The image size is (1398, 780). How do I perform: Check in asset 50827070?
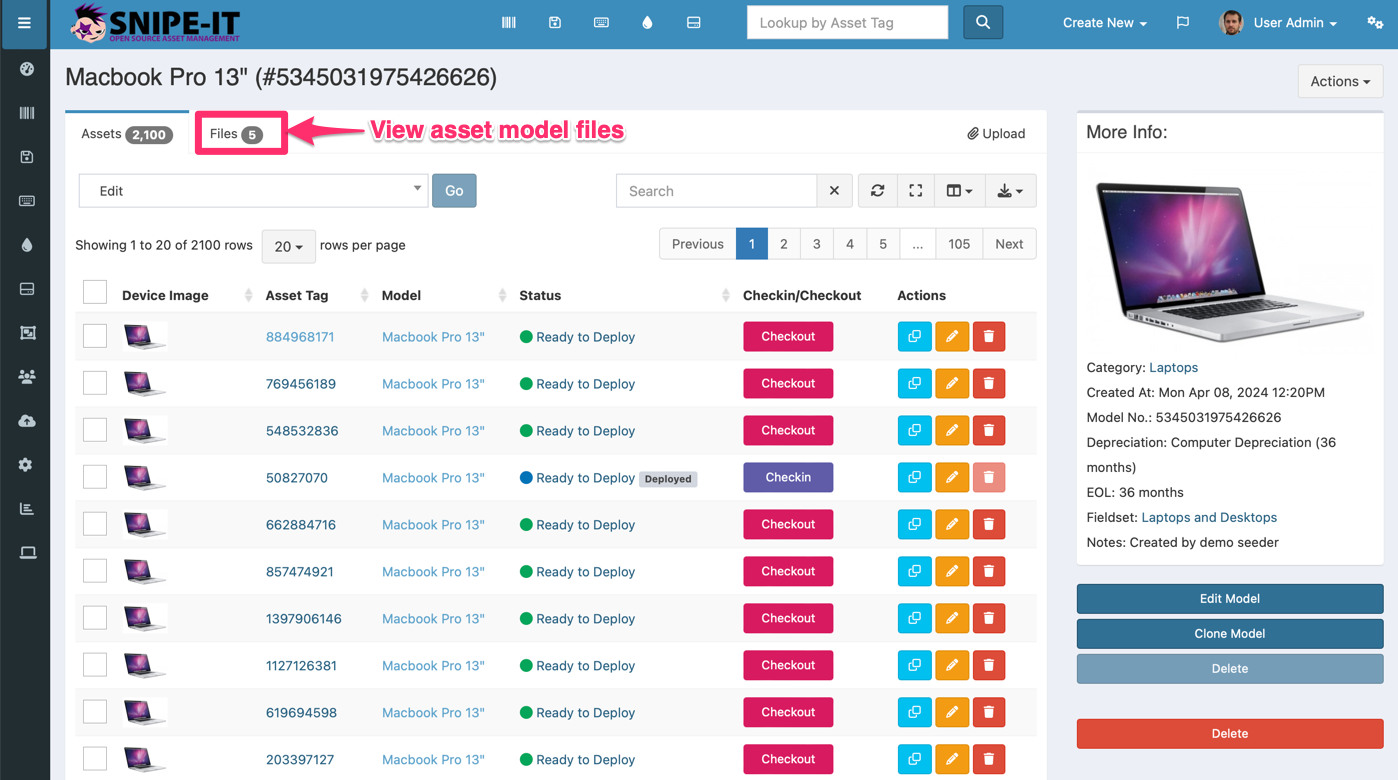click(x=788, y=478)
